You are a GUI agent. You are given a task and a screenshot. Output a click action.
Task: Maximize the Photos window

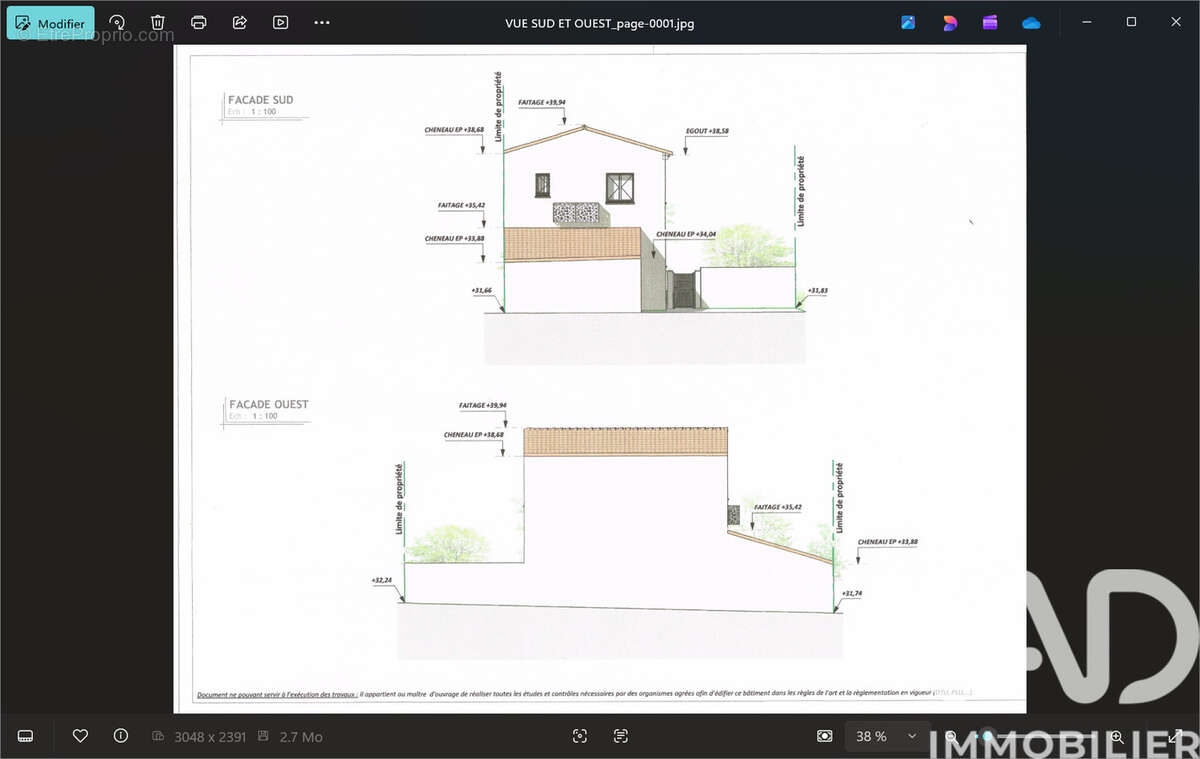1131,22
